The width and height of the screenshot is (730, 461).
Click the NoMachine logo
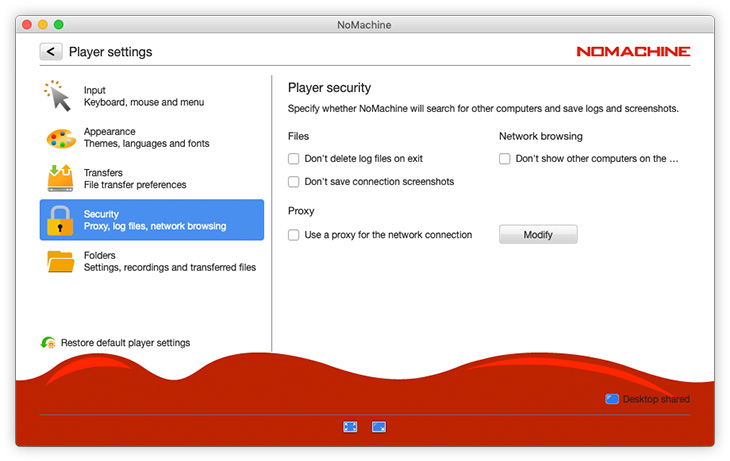[632, 52]
